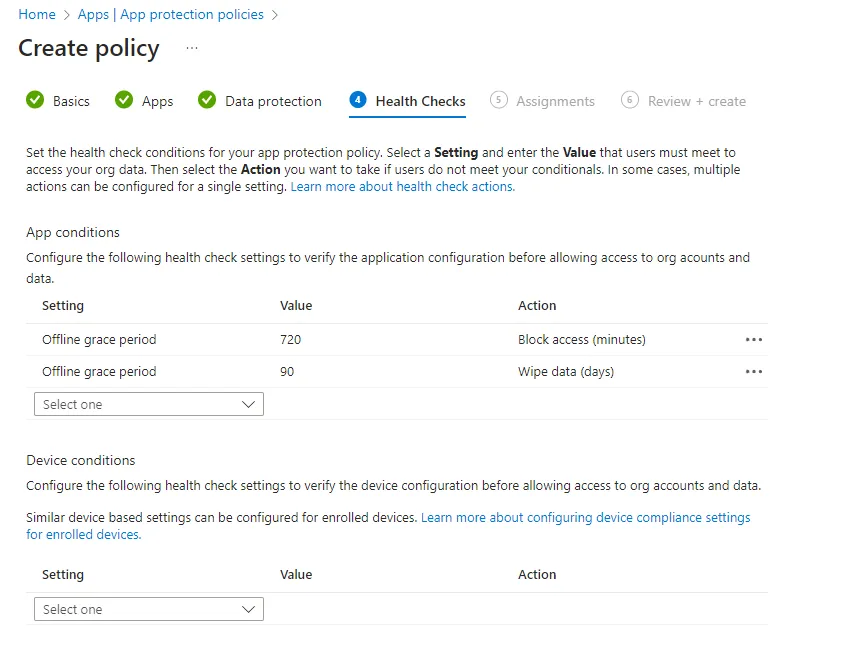Click the step 6 Review number icon
This screenshot has height=652, width=863.
[x=629, y=100]
